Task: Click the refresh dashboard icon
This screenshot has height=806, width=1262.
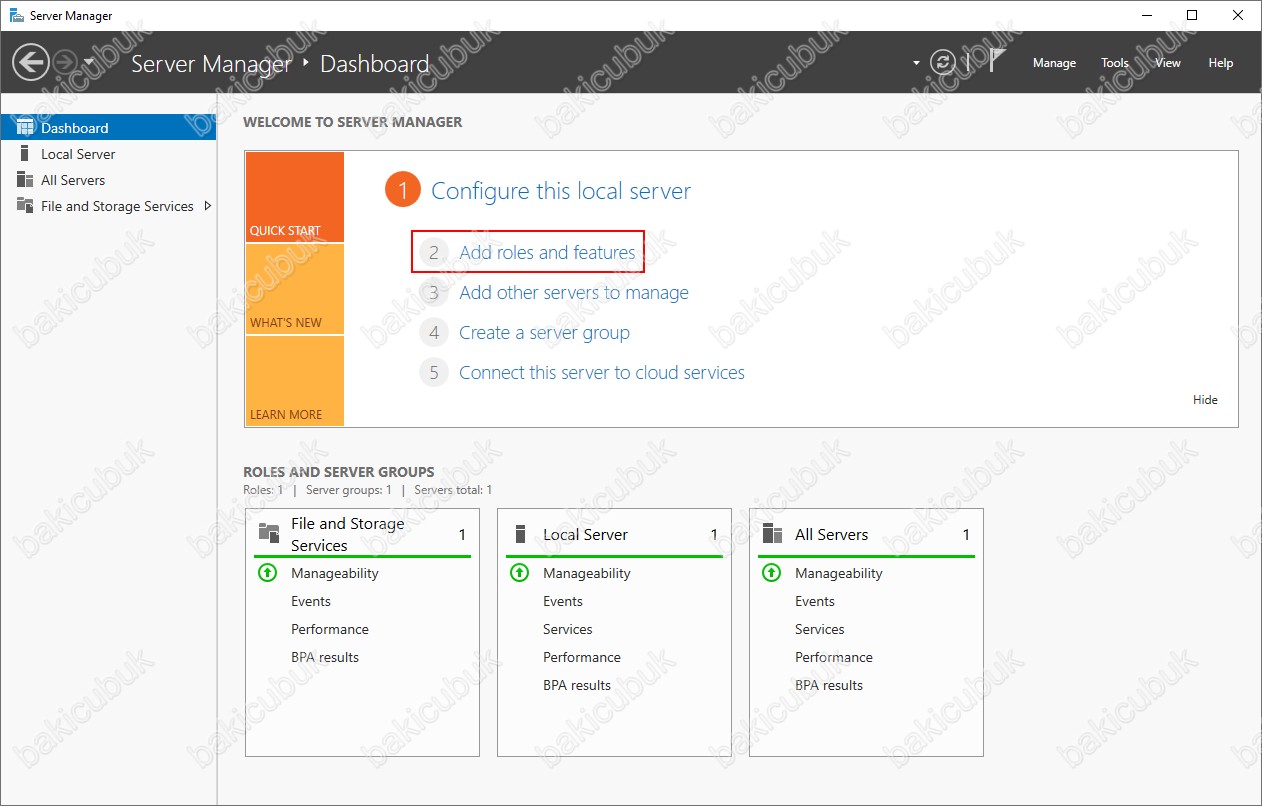Action: [x=942, y=63]
